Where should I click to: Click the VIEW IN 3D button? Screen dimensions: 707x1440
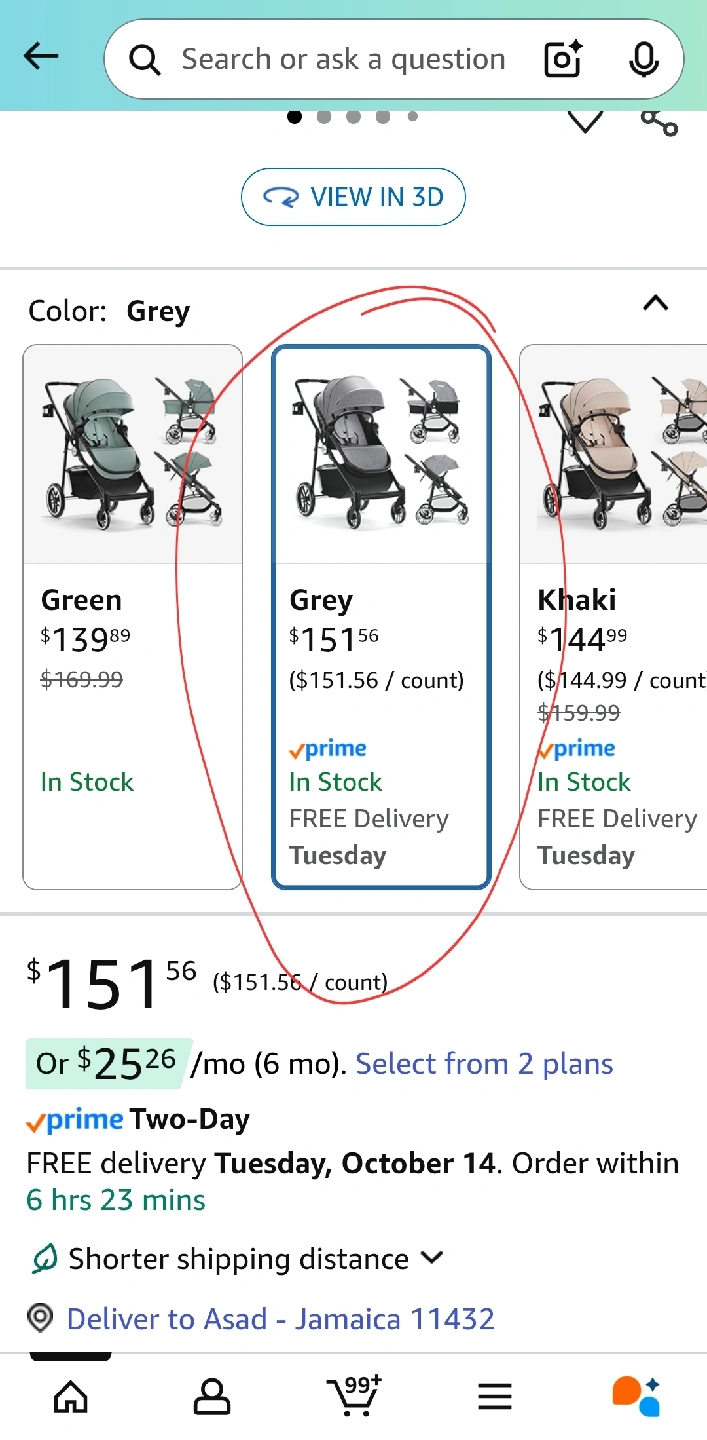353,197
